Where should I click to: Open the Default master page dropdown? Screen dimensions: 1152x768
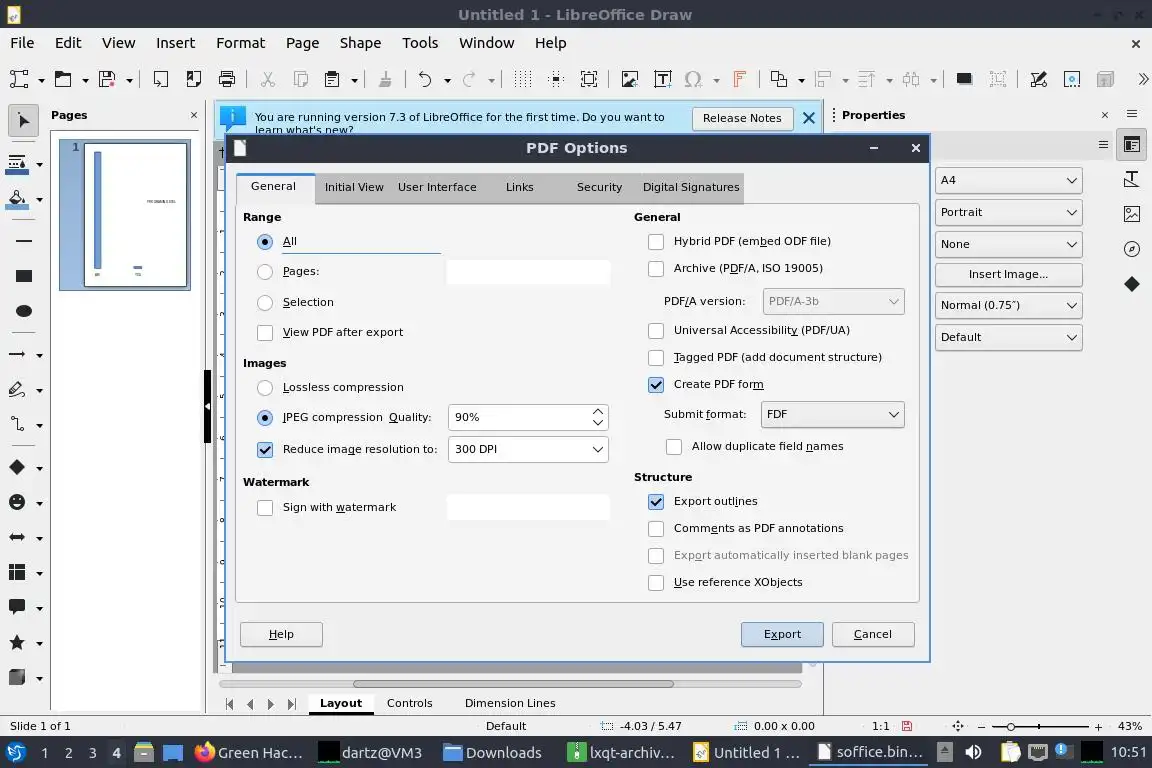click(x=1009, y=337)
